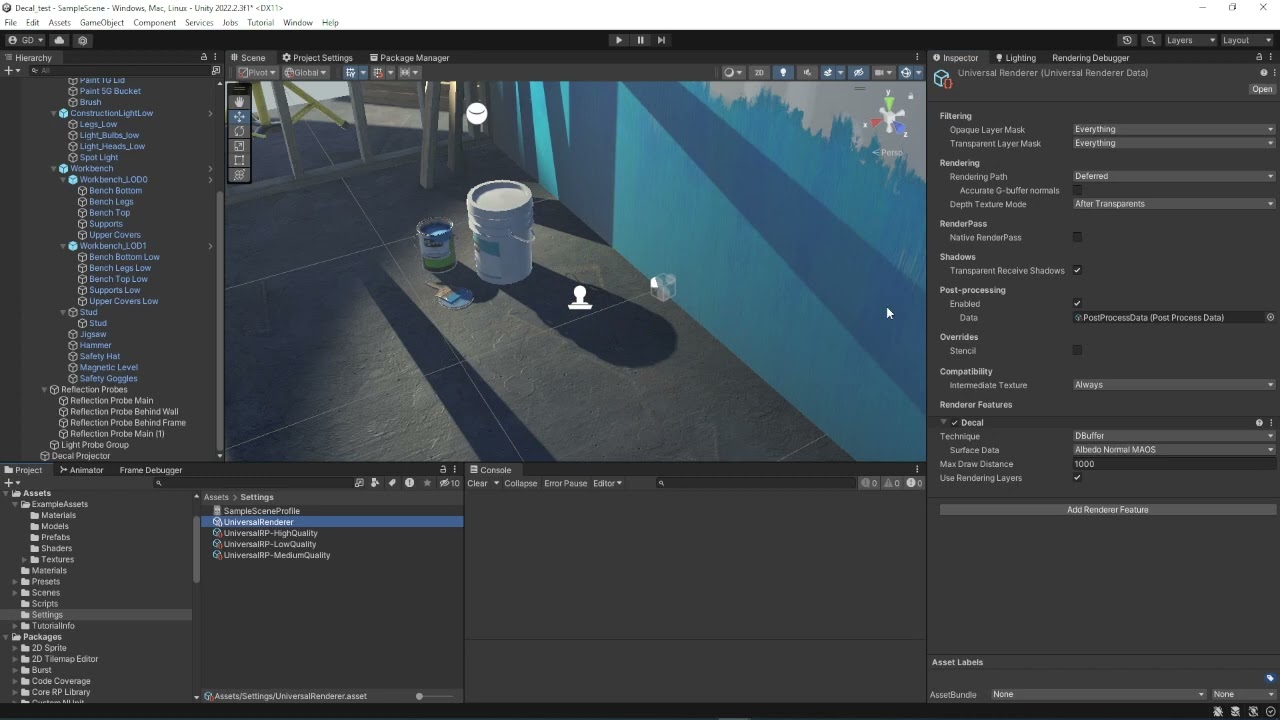The height and width of the screenshot is (720, 1280).
Task: Click Add Renderer Feature button
Action: pyautogui.click(x=1107, y=510)
